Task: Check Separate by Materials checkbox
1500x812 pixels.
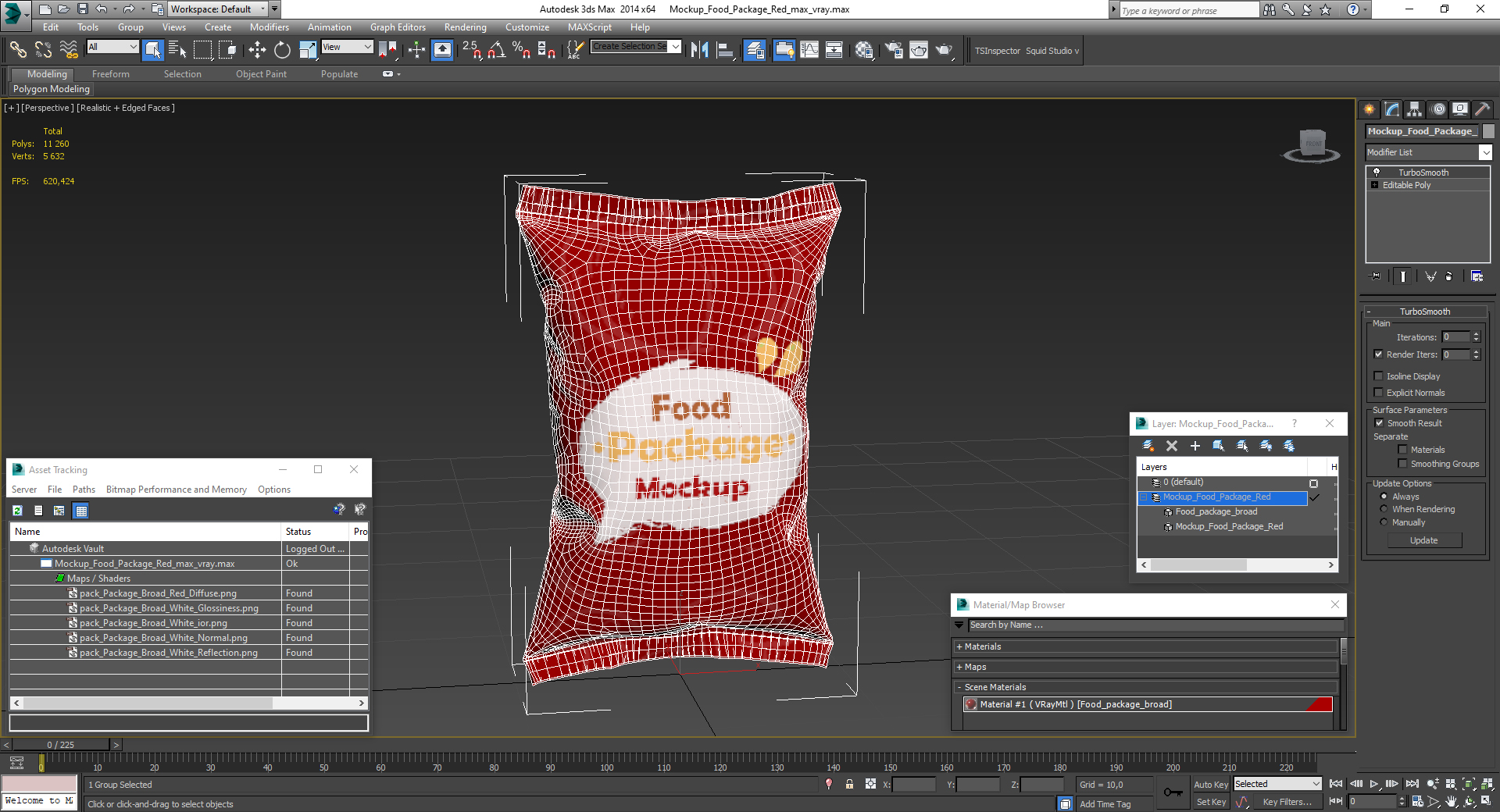Action: [1403, 450]
